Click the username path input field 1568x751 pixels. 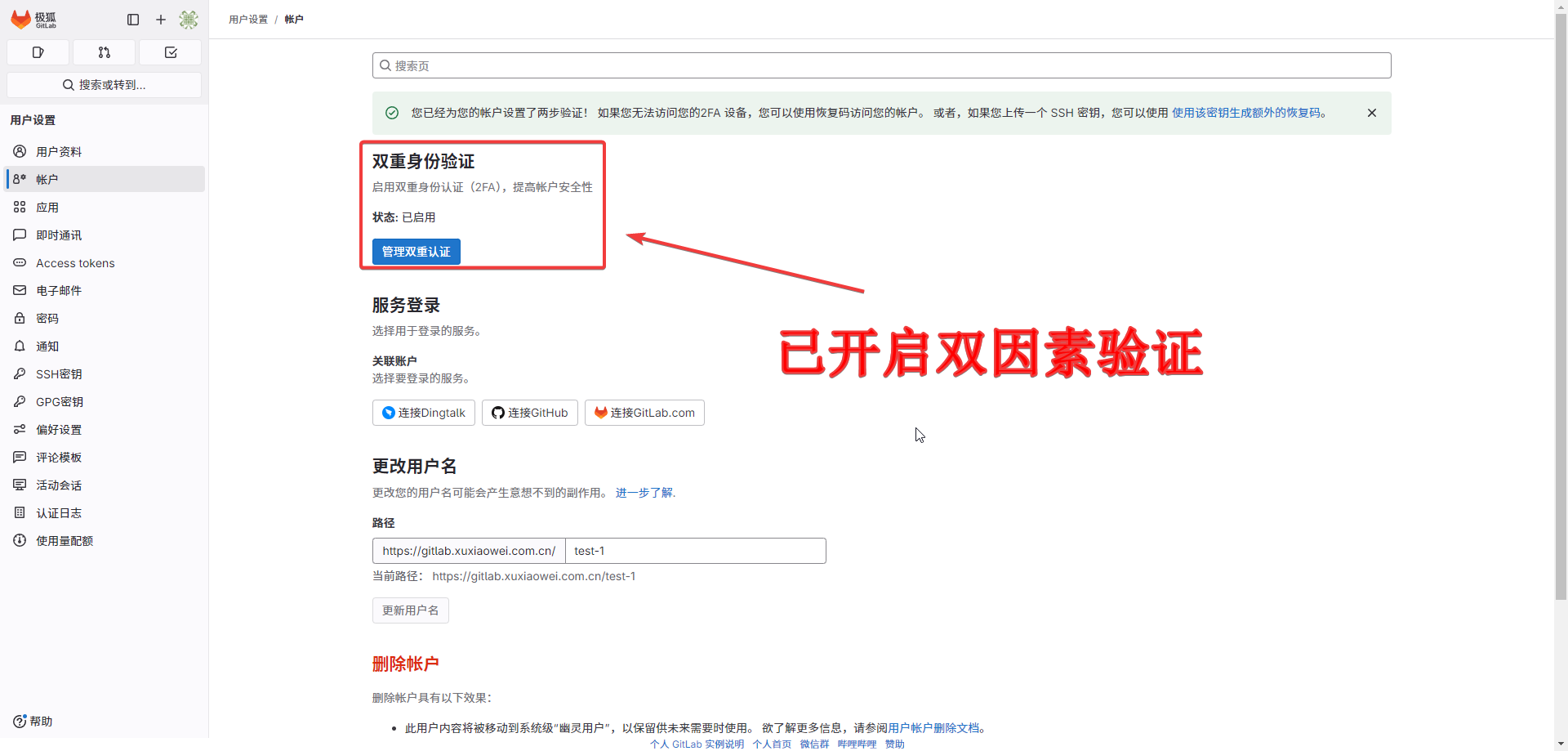(694, 551)
